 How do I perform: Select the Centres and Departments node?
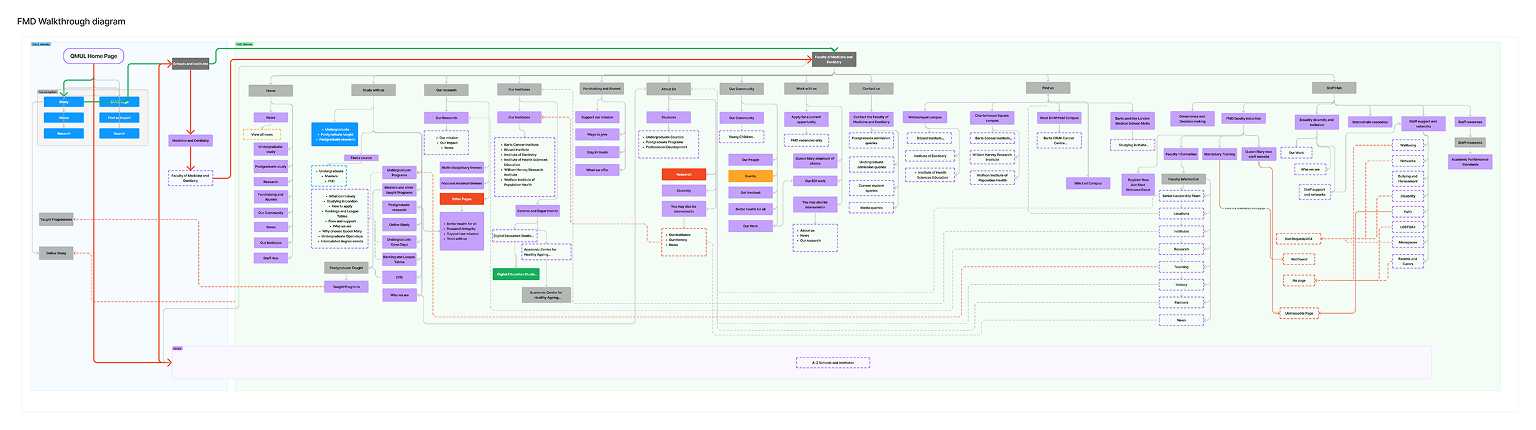pos(537,211)
